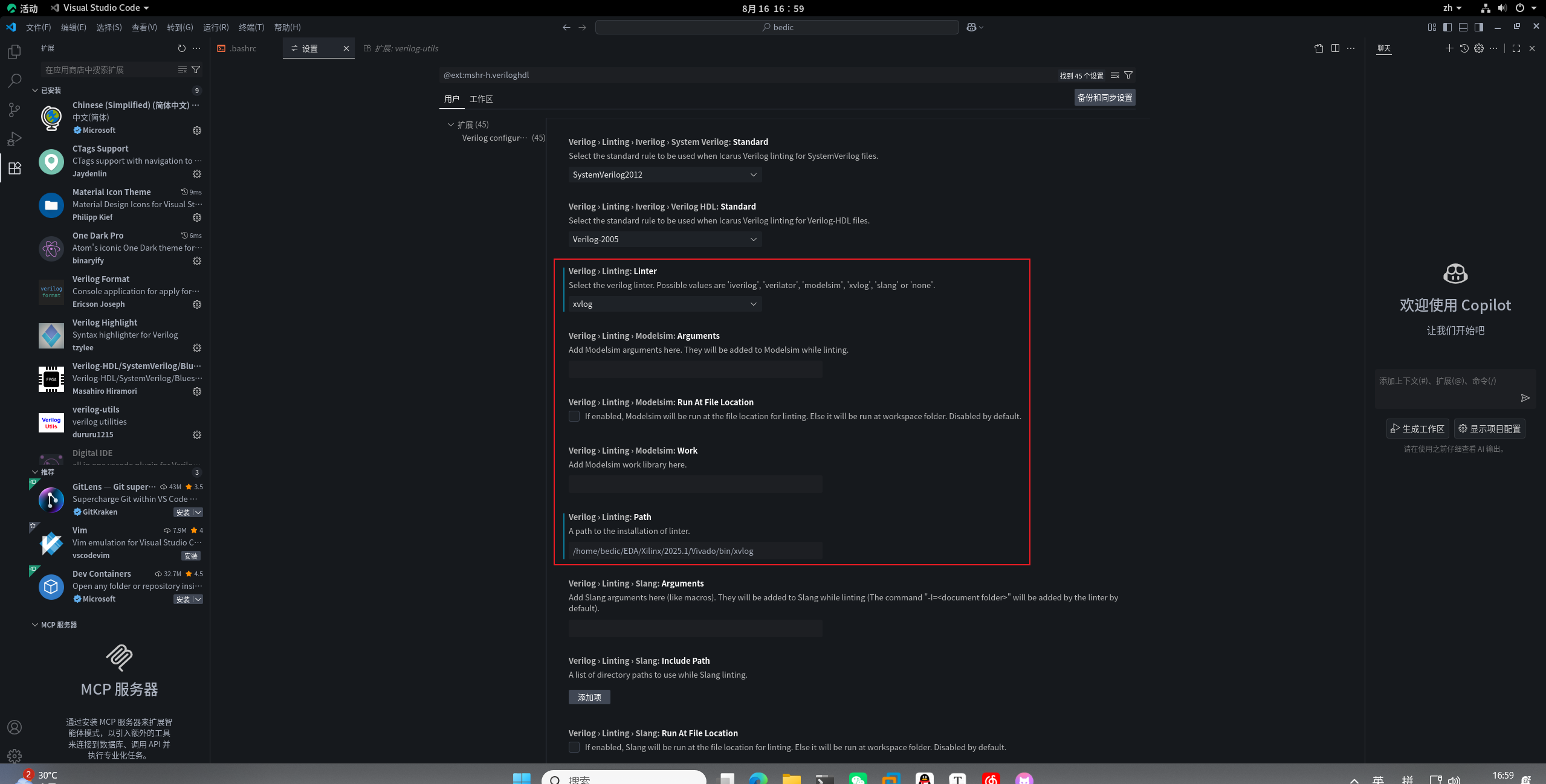Image resolution: width=1546 pixels, height=784 pixels.
Task: Collapse the 已安装 installed extensions section
Action: [35, 91]
